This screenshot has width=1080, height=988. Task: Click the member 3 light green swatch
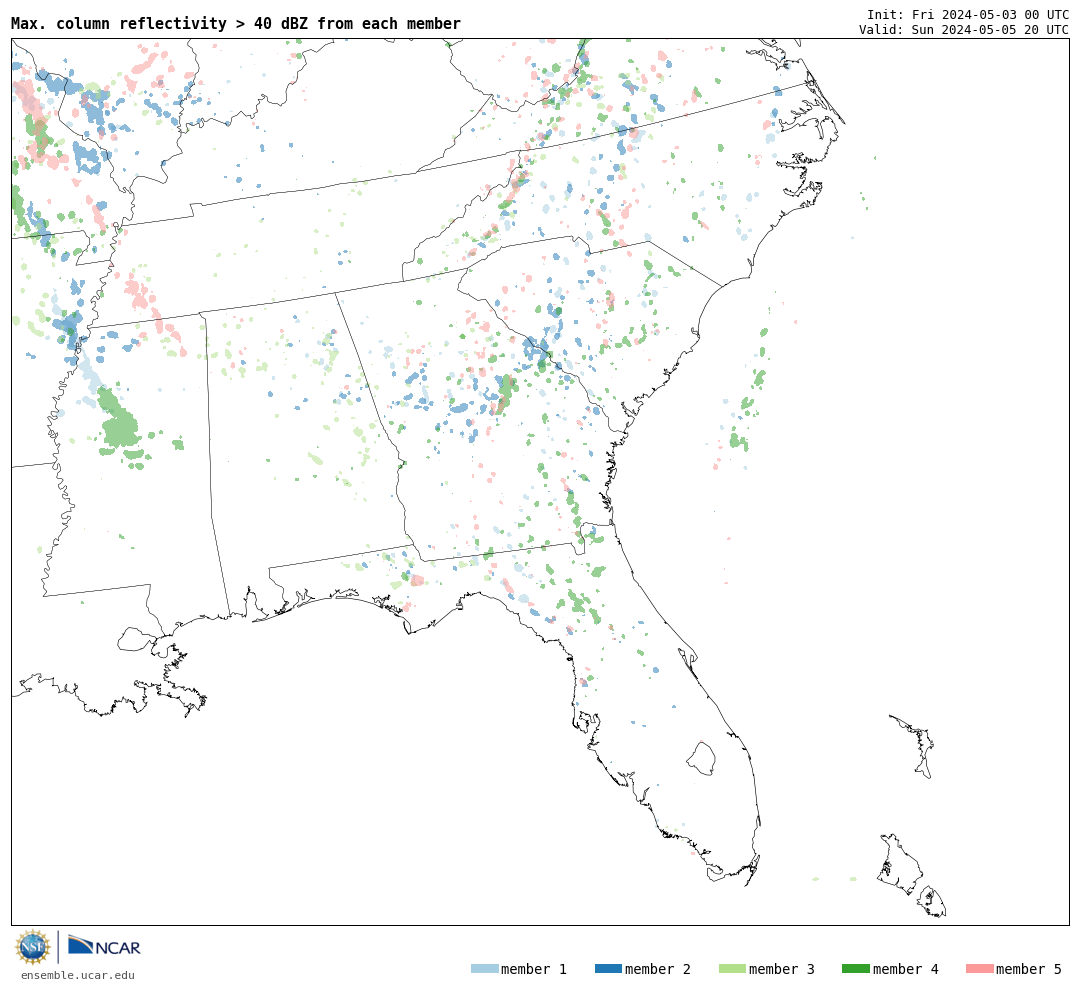[x=732, y=969]
